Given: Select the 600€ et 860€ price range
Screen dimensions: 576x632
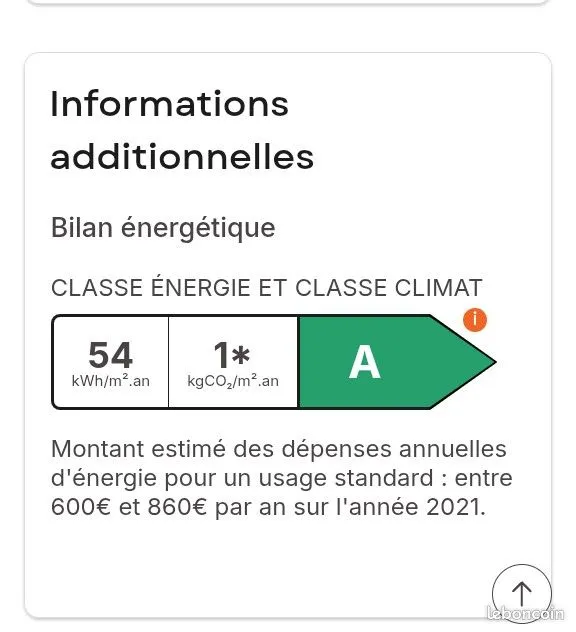Looking at the screenshot, I should (x=129, y=507).
